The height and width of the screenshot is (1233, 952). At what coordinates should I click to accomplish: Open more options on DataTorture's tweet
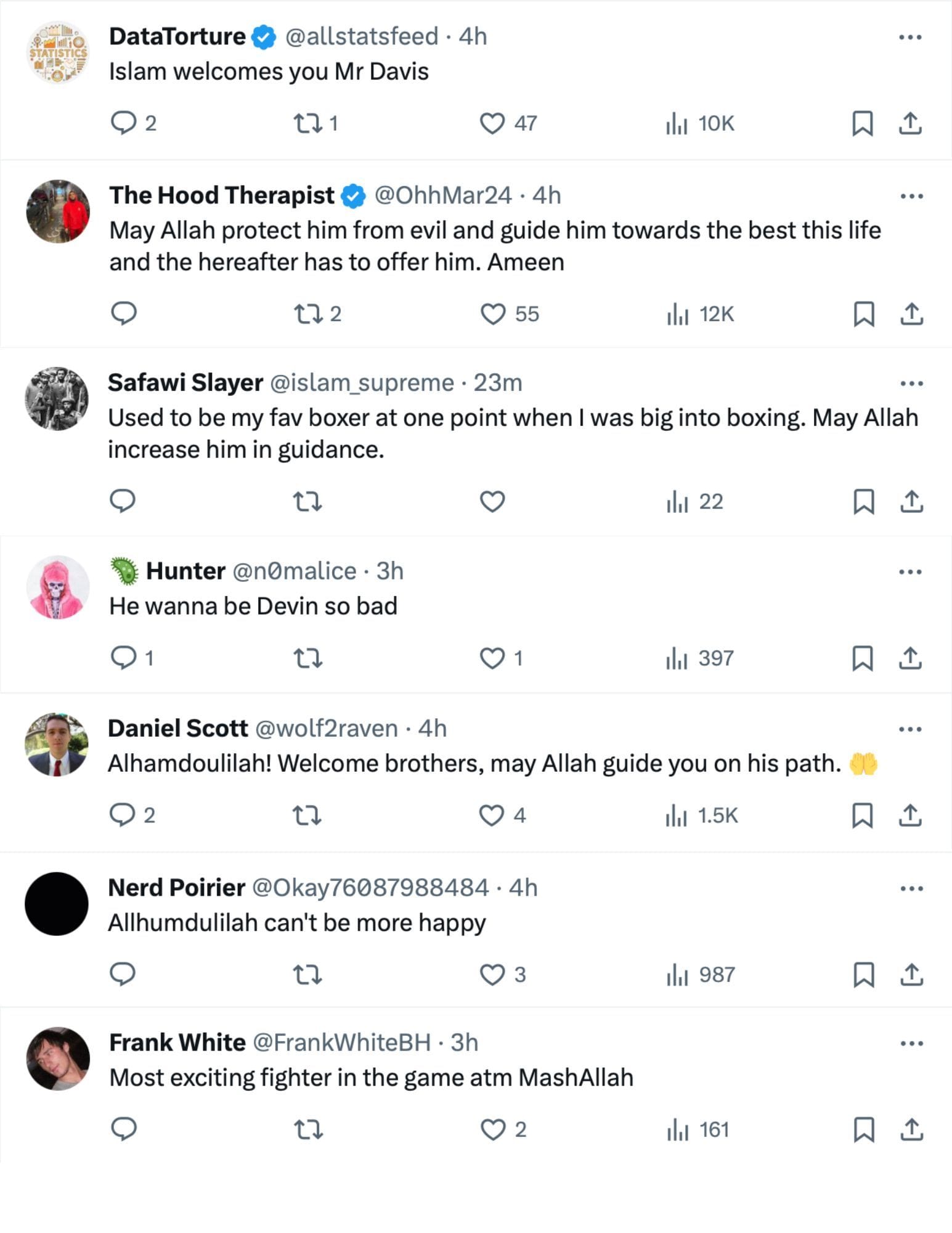[x=911, y=37]
